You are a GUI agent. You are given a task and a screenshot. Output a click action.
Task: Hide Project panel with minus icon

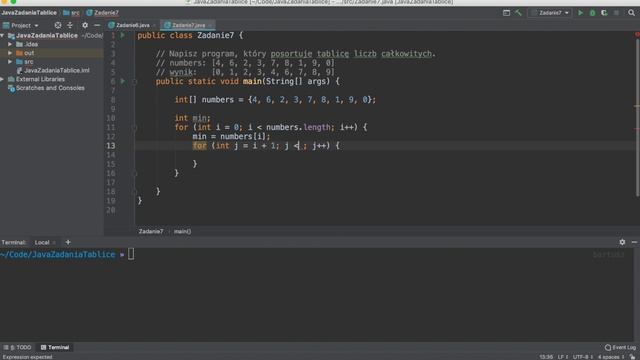point(97,25)
